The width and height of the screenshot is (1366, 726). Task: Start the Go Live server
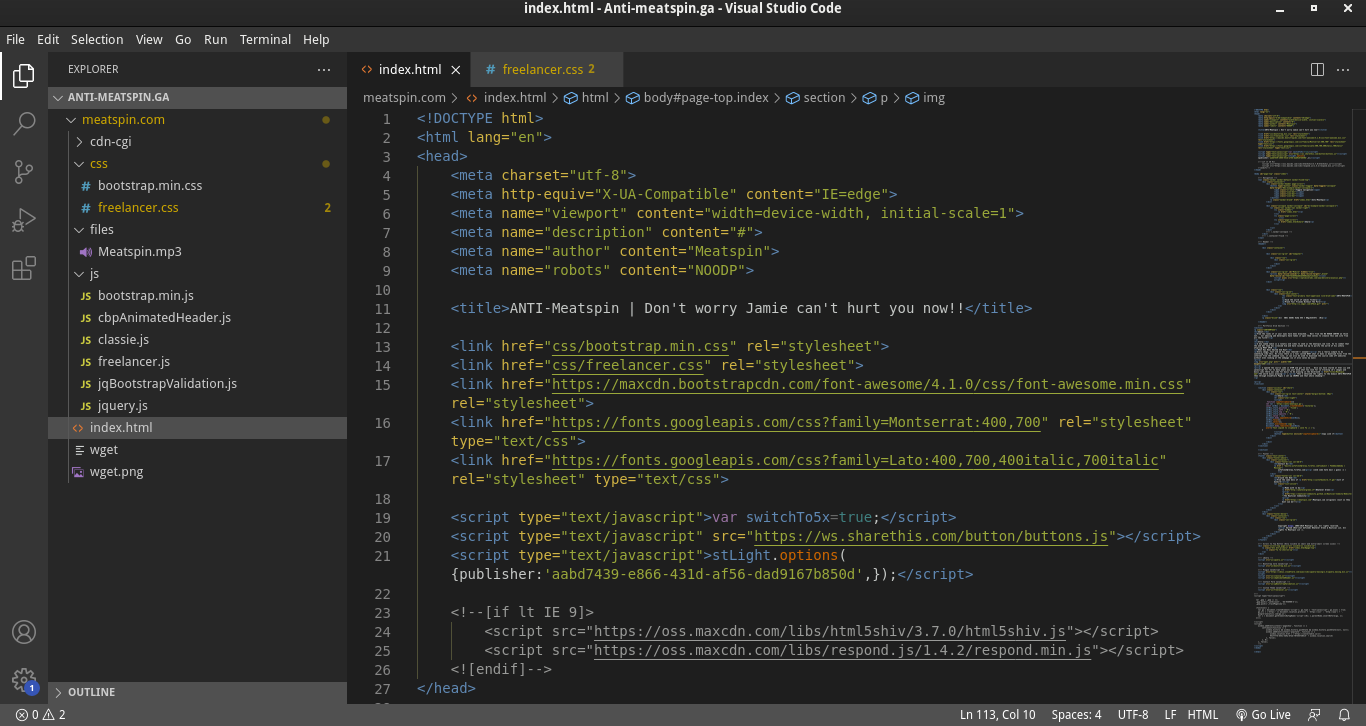click(1263, 715)
